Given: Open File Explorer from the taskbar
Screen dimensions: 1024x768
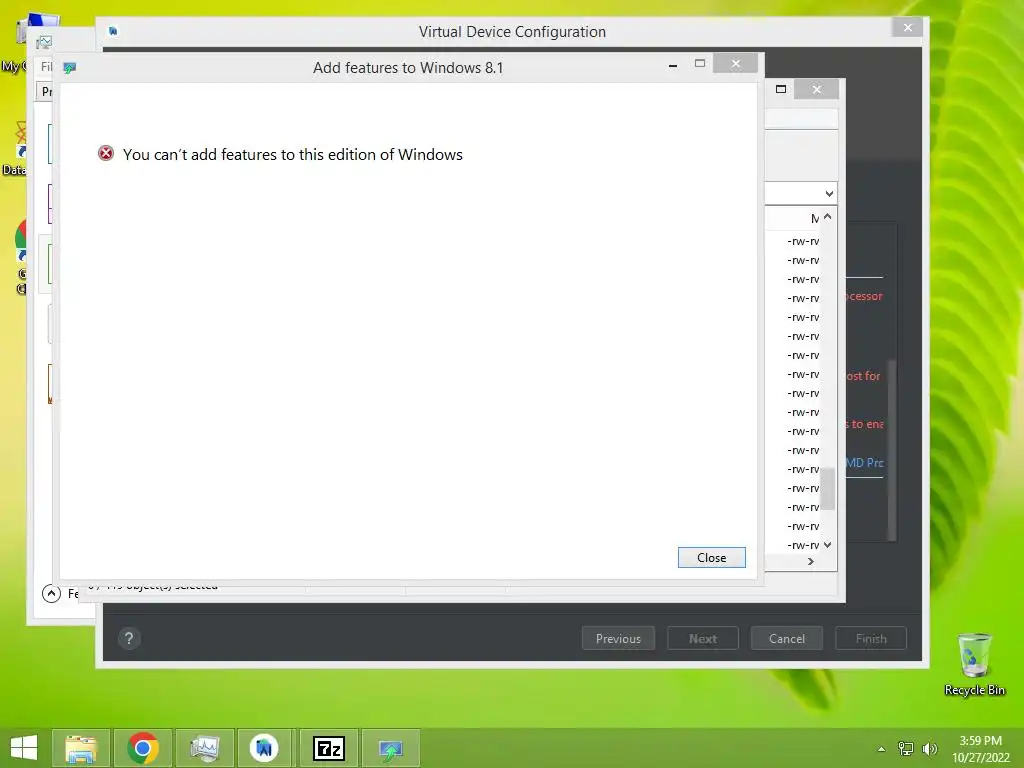Looking at the screenshot, I should pos(80,748).
